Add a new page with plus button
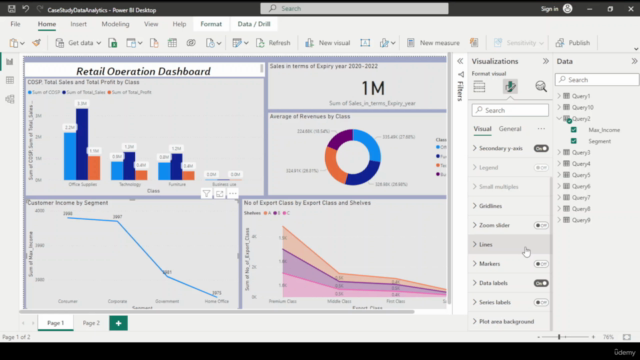640x360 pixels. 118,323
